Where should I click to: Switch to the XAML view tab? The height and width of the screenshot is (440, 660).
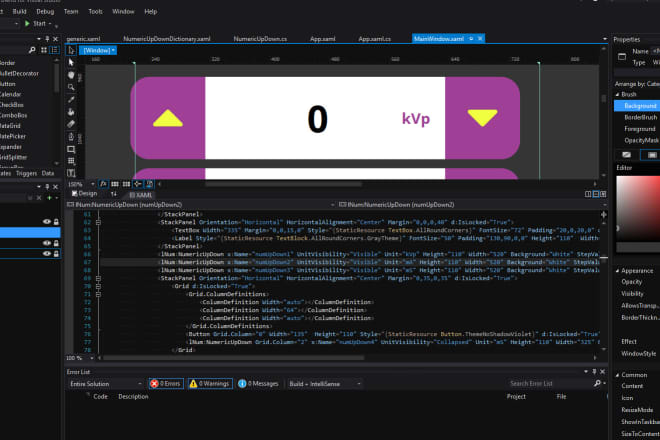(x=141, y=195)
